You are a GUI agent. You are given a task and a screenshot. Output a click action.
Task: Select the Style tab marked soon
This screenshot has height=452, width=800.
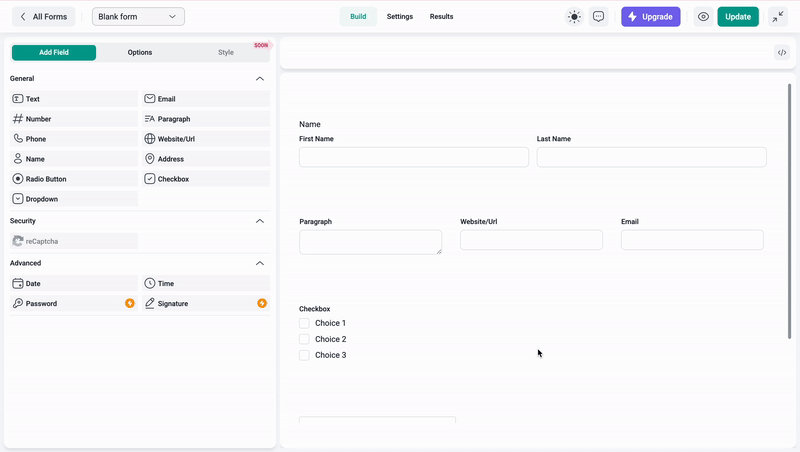(226, 53)
